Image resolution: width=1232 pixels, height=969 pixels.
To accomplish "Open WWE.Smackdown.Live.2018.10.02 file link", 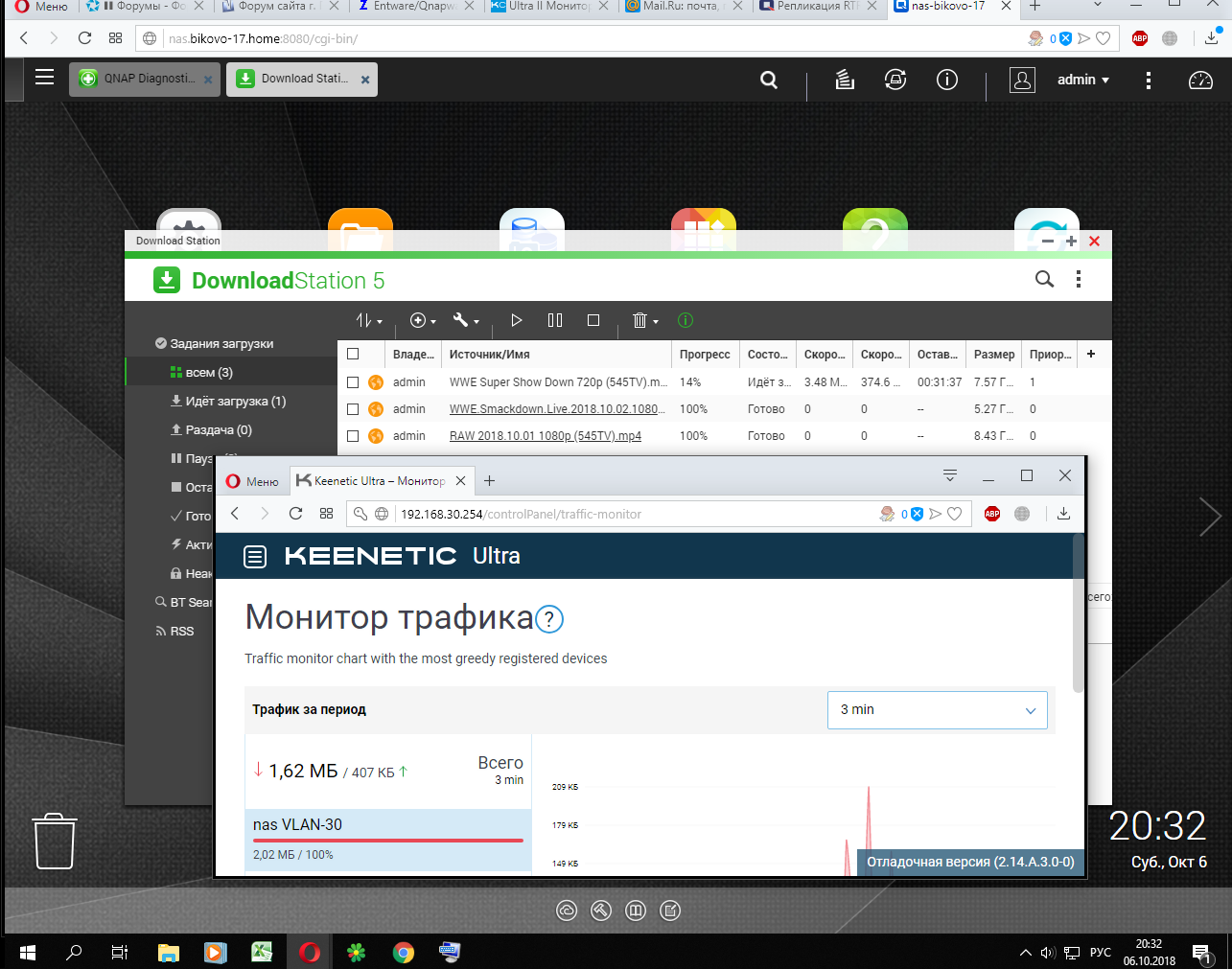I will click(556, 408).
